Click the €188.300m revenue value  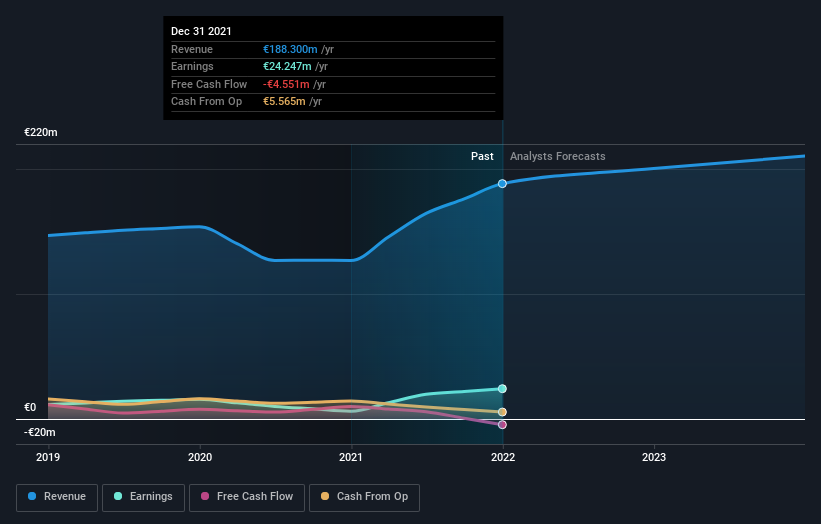(x=290, y=49)
